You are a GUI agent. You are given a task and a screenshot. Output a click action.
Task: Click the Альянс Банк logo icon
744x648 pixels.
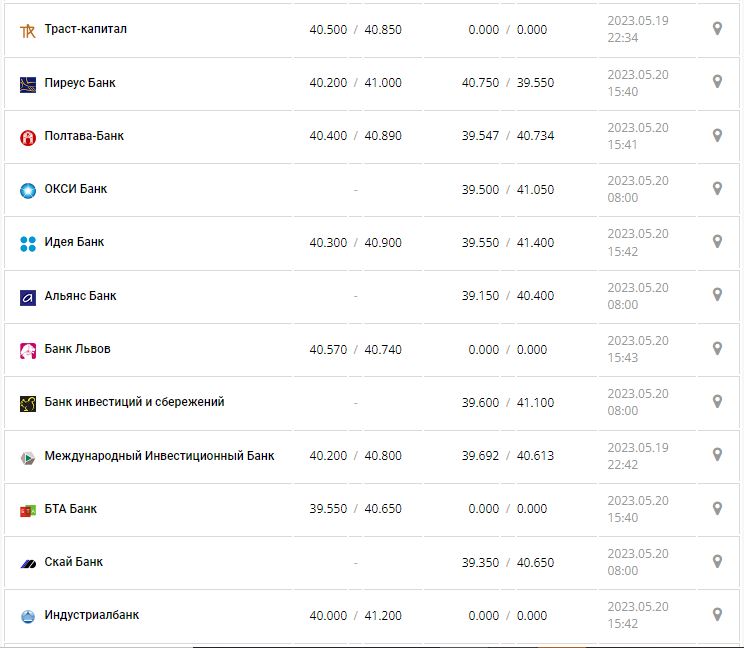click(28, 297)
